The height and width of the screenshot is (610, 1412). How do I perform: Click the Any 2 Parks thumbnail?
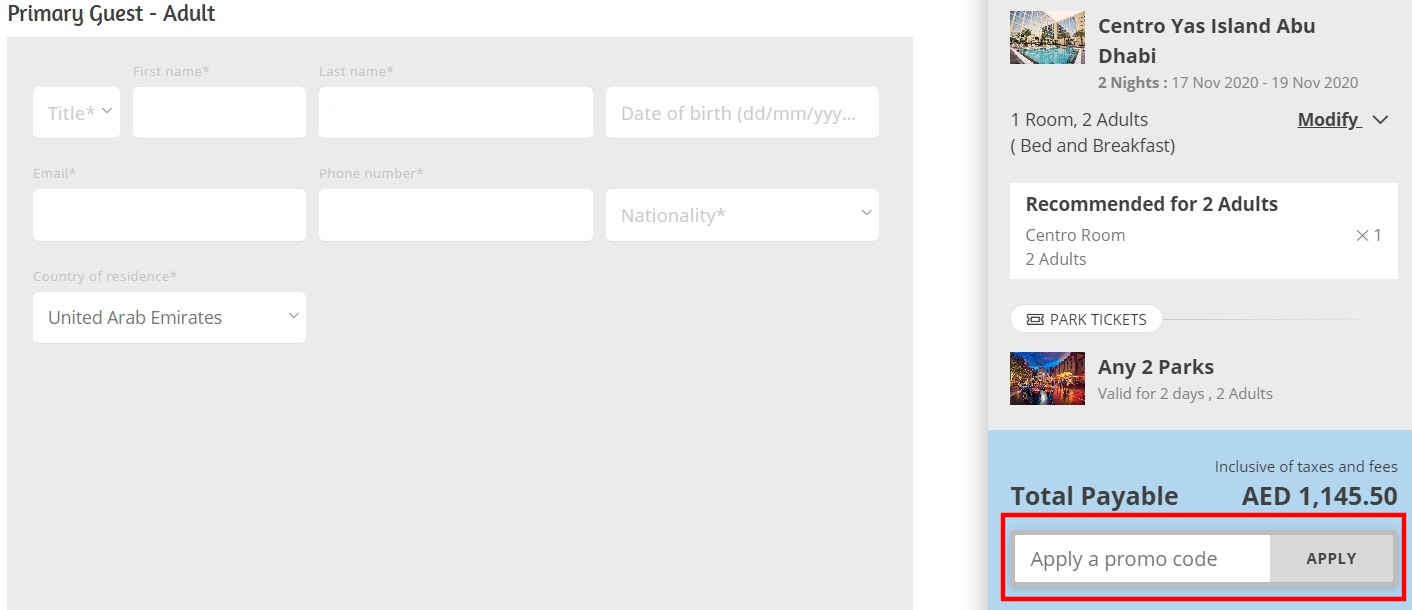click(x=1047, y=378)
